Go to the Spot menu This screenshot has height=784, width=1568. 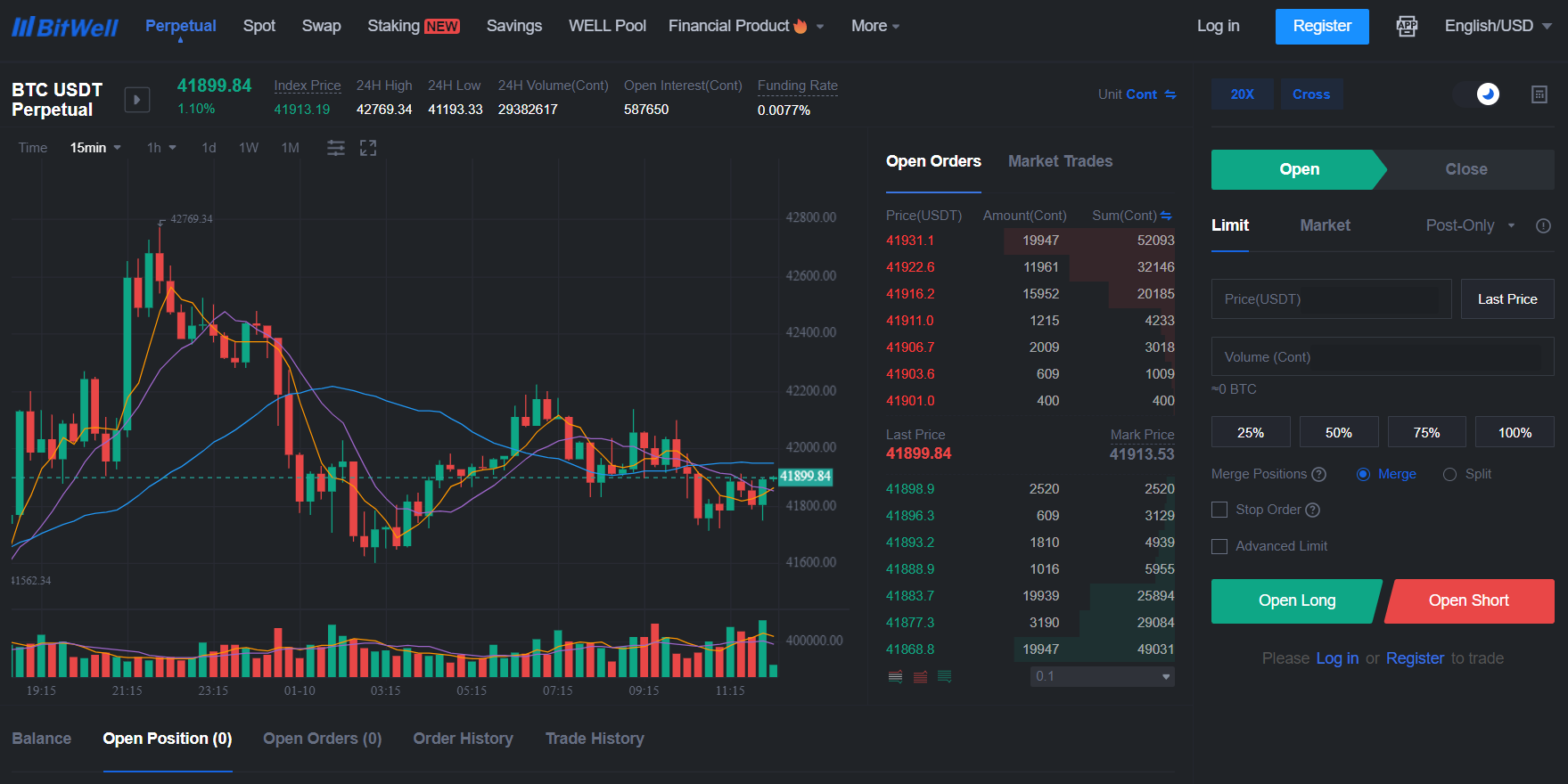(259, 26)
